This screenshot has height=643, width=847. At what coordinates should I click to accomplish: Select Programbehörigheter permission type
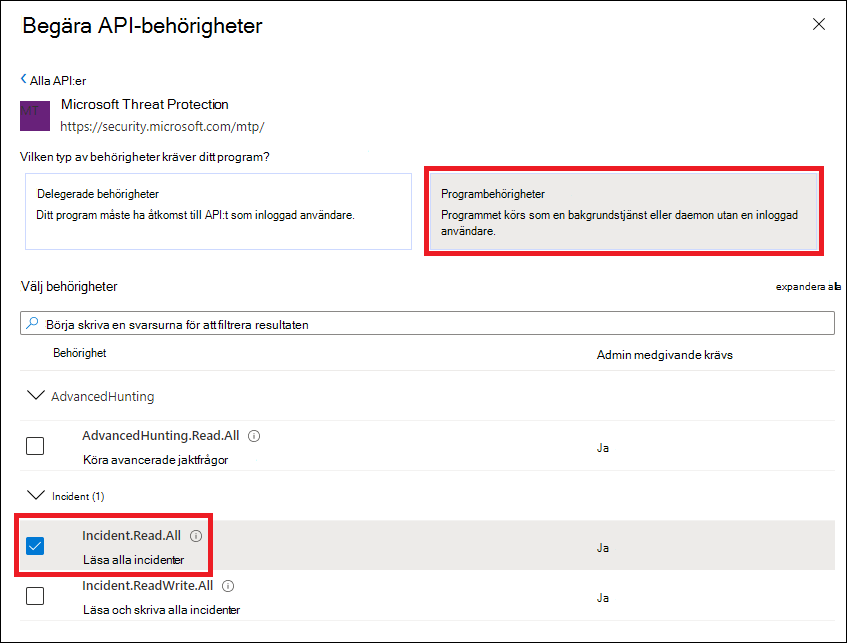click(624, 211)
